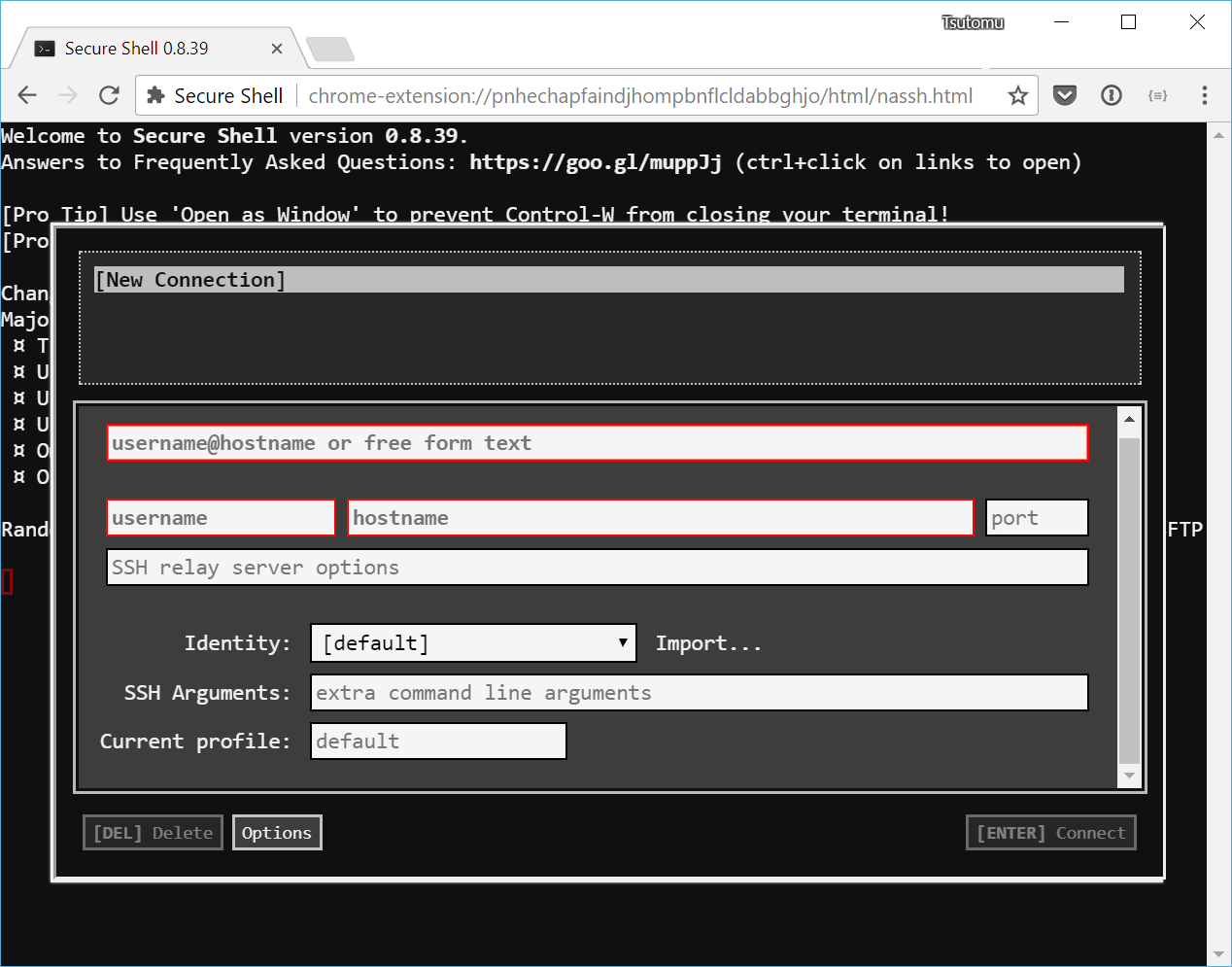
Task: Open a new browser tab
Action: (330, 49)
